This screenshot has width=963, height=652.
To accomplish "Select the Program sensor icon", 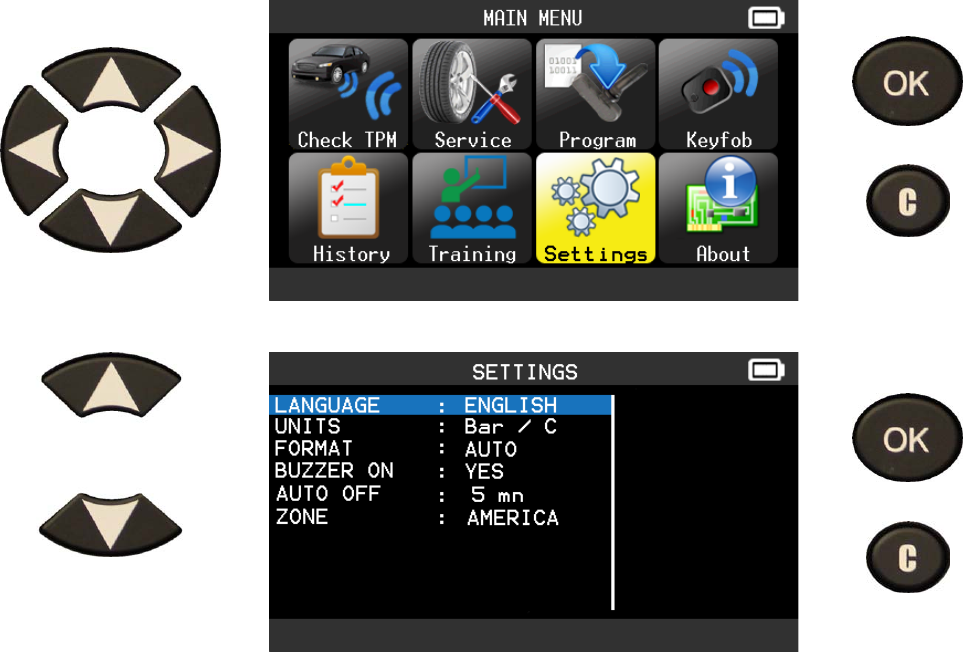I will (595, 95).
